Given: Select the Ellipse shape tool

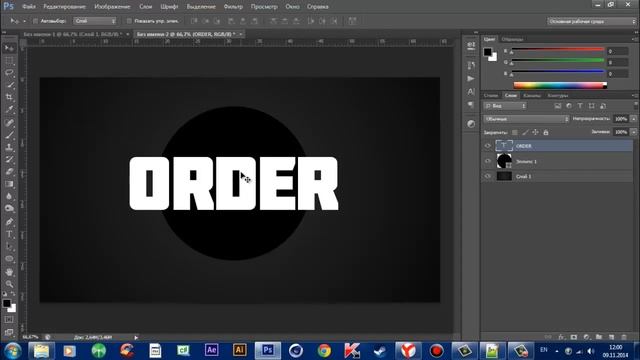Looking at the screenshot, I should point(9,259).
